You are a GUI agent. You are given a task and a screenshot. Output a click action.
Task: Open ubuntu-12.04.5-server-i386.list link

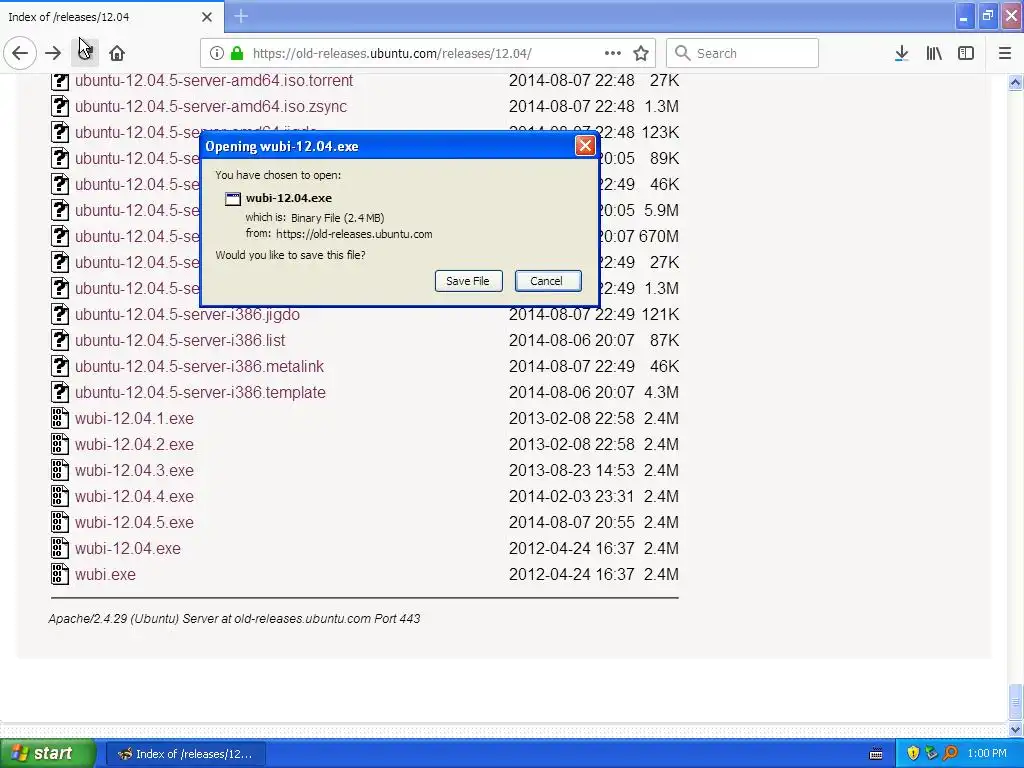point(180,340)
